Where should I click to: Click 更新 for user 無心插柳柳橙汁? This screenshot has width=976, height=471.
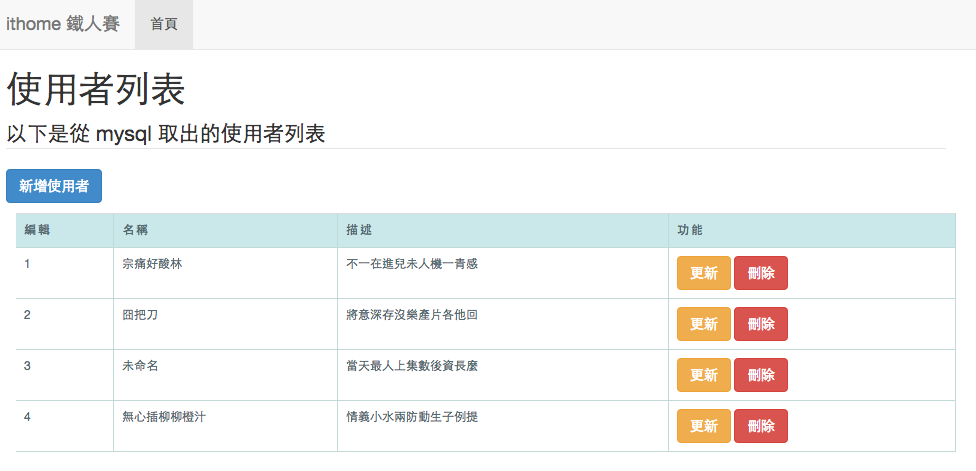[x=704, y=426]
